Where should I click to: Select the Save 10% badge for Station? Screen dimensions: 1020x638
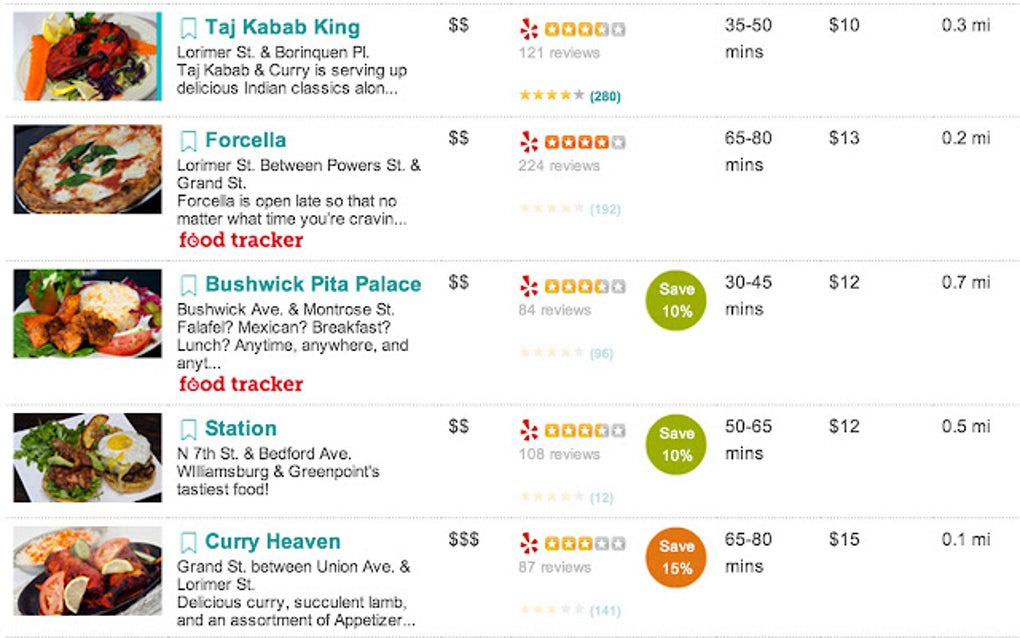676,444
